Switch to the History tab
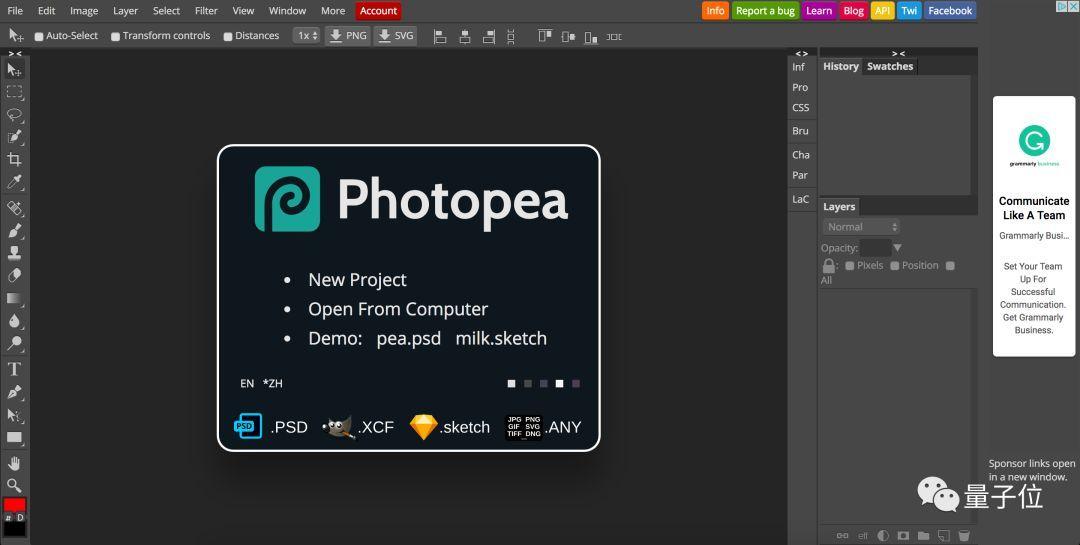The width and height of the screenshot is (1080, 545). pos(840,66)
